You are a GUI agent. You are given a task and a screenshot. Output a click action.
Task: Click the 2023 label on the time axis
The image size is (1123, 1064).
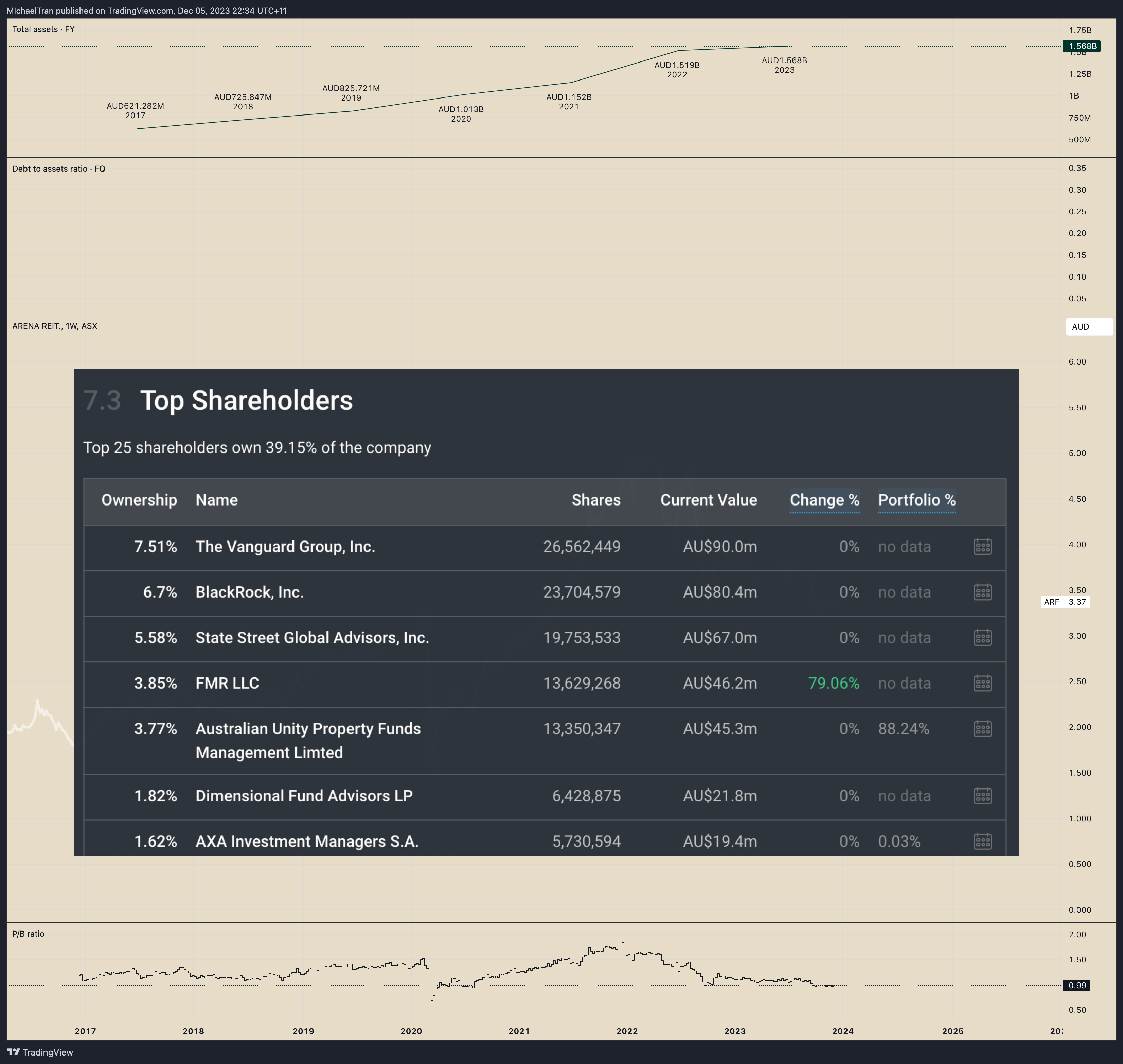(735, 1031)
